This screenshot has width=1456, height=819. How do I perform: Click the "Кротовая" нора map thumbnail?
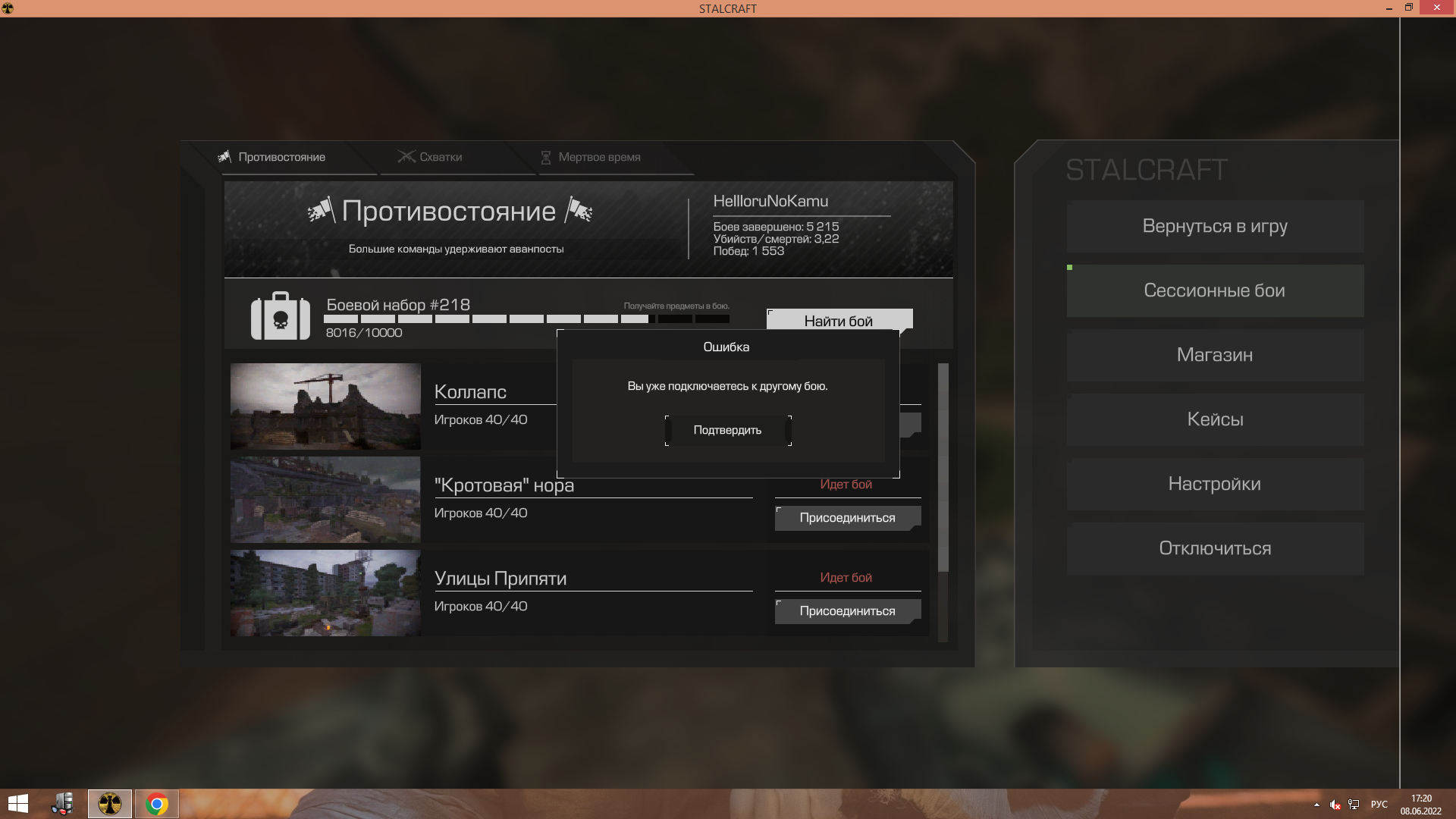pos(325,500)
